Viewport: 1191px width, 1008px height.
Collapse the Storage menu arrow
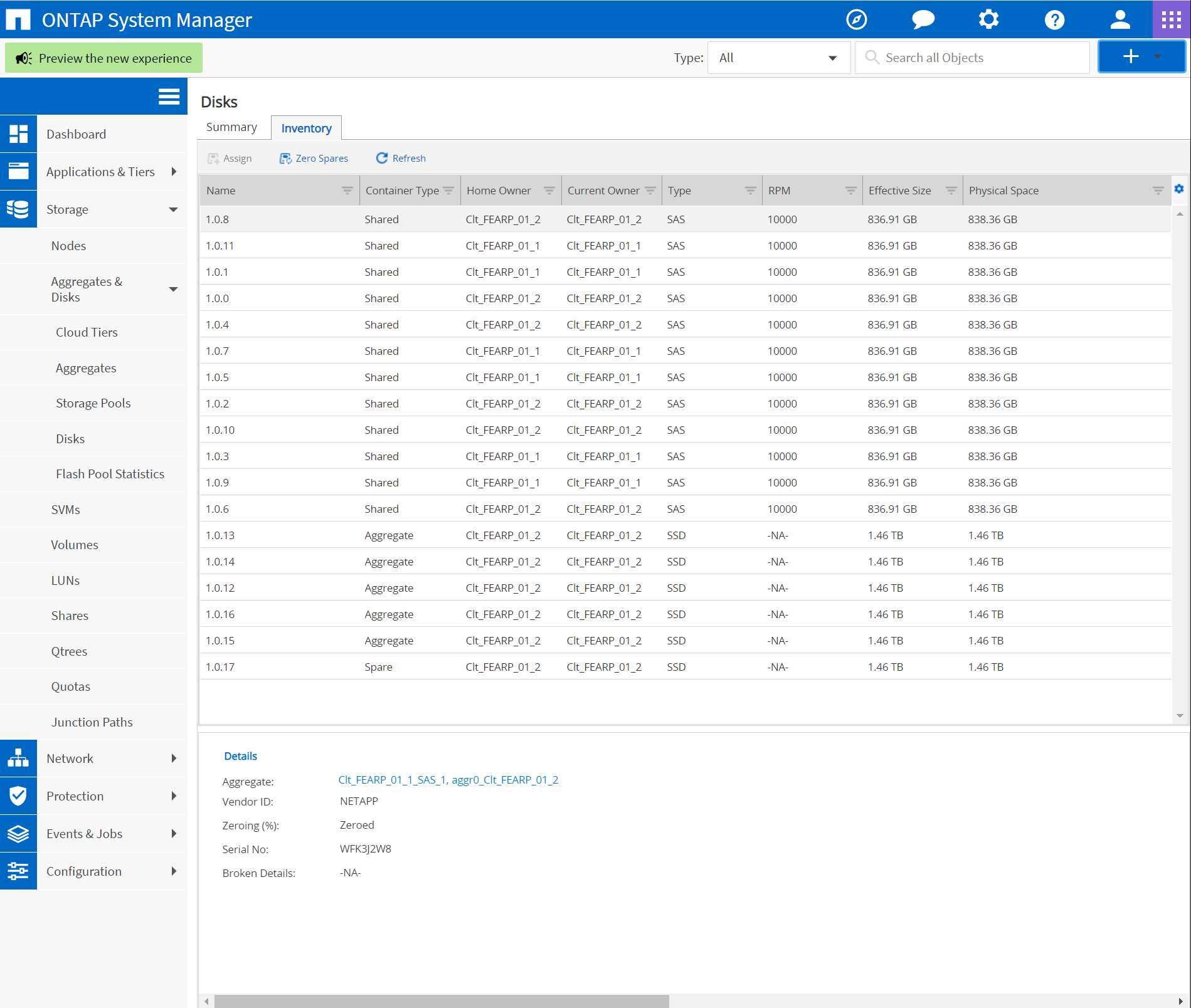[x=174, y=209]
